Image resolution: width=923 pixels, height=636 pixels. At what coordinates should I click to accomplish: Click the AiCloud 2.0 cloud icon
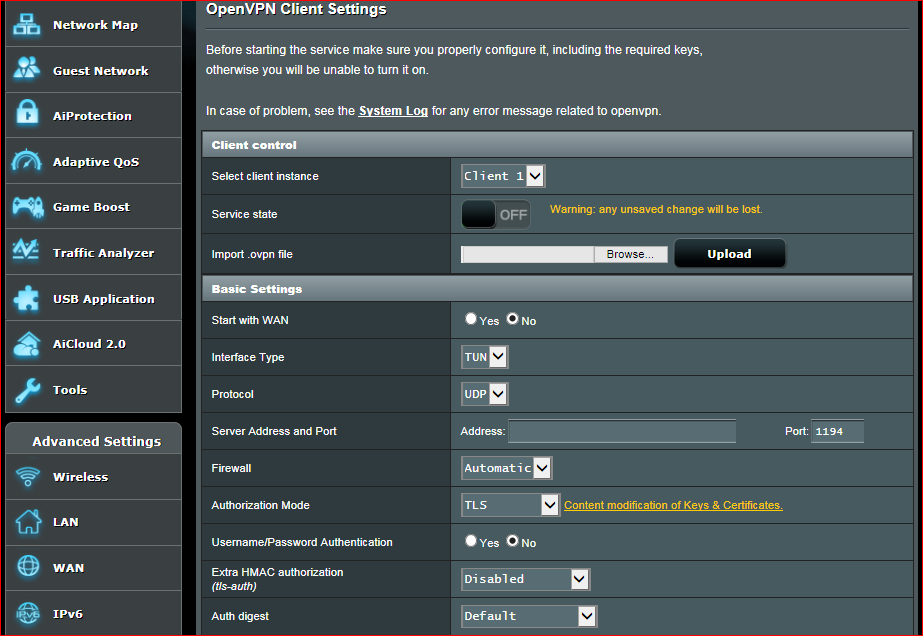(27, 344)
